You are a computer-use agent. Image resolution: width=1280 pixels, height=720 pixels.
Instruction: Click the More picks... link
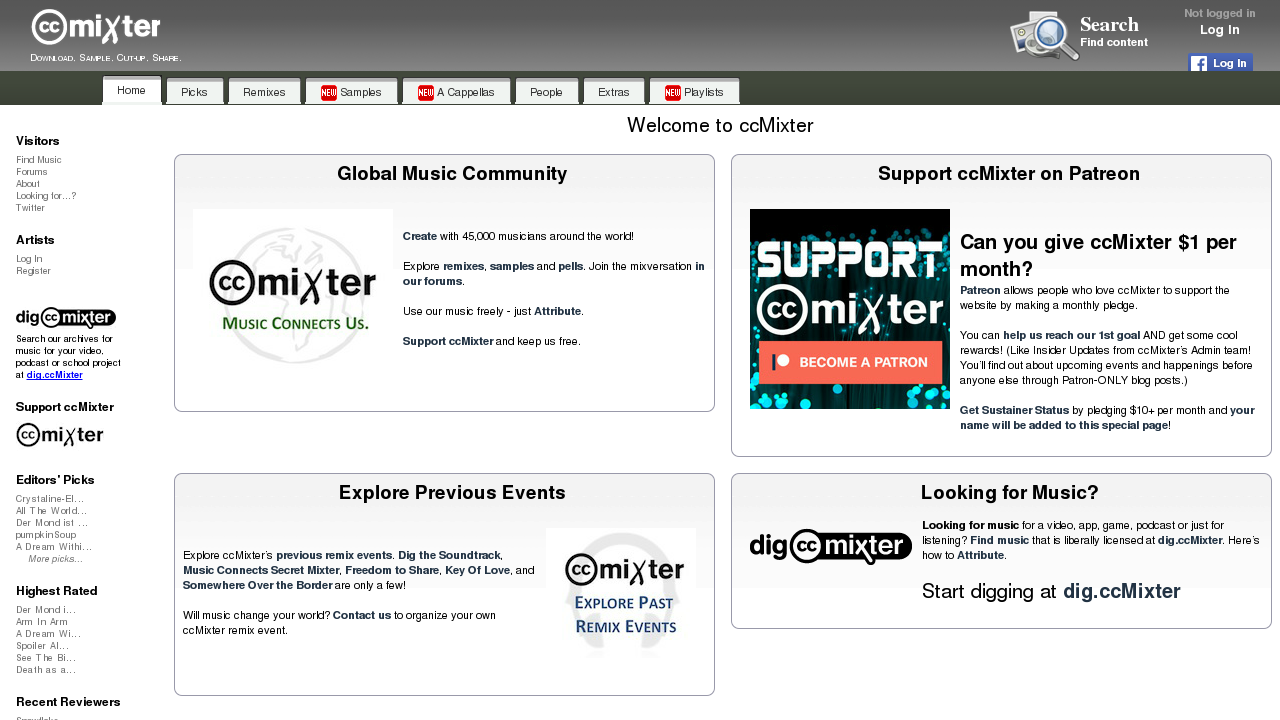coord(56,559)
